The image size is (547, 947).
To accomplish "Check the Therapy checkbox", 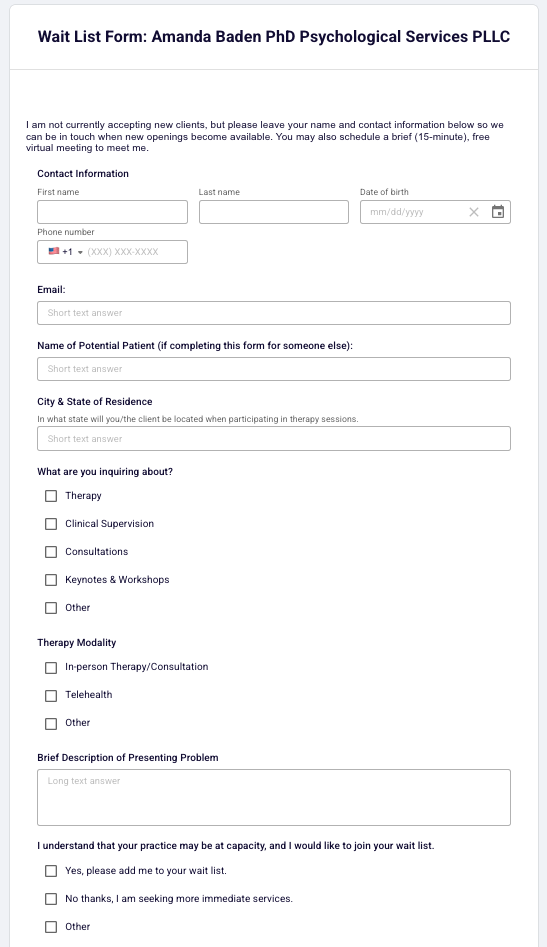I will click(51, 496).
